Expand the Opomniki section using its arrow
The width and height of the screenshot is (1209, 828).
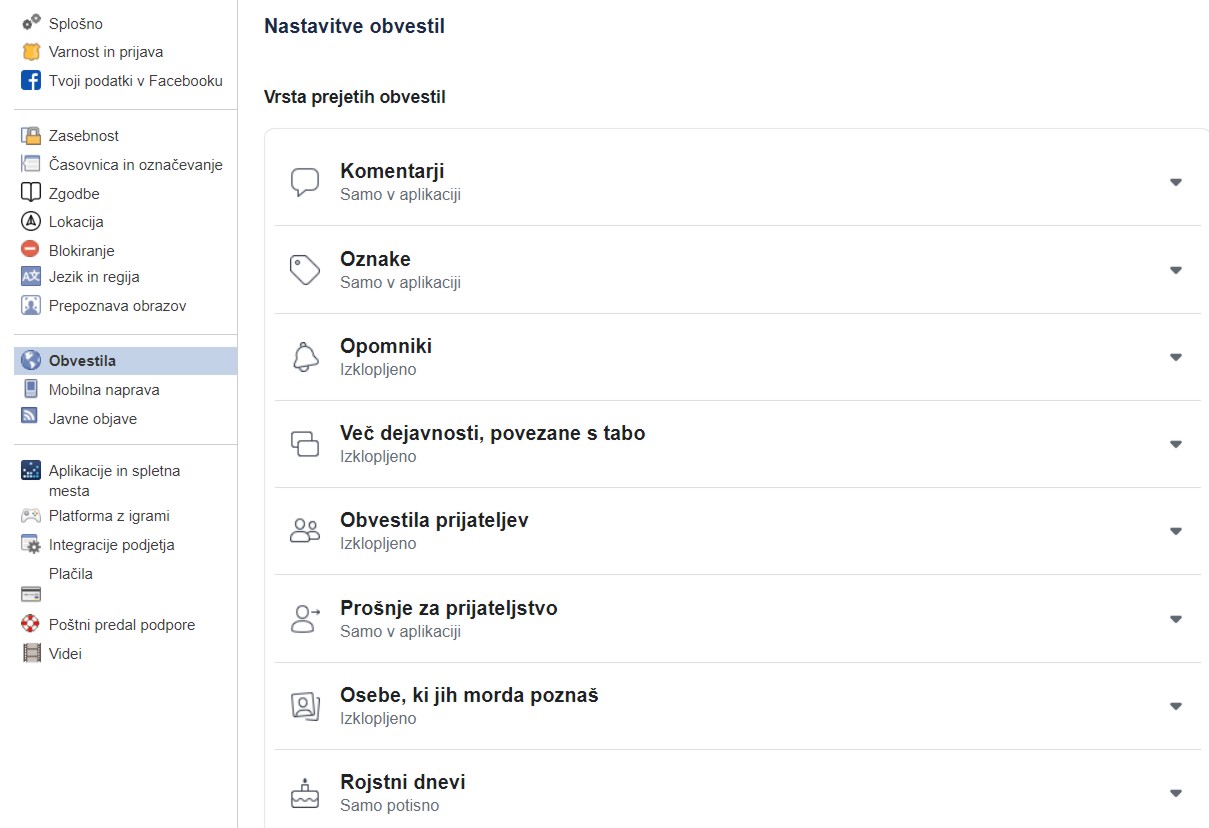click(x=1176, y=357)
